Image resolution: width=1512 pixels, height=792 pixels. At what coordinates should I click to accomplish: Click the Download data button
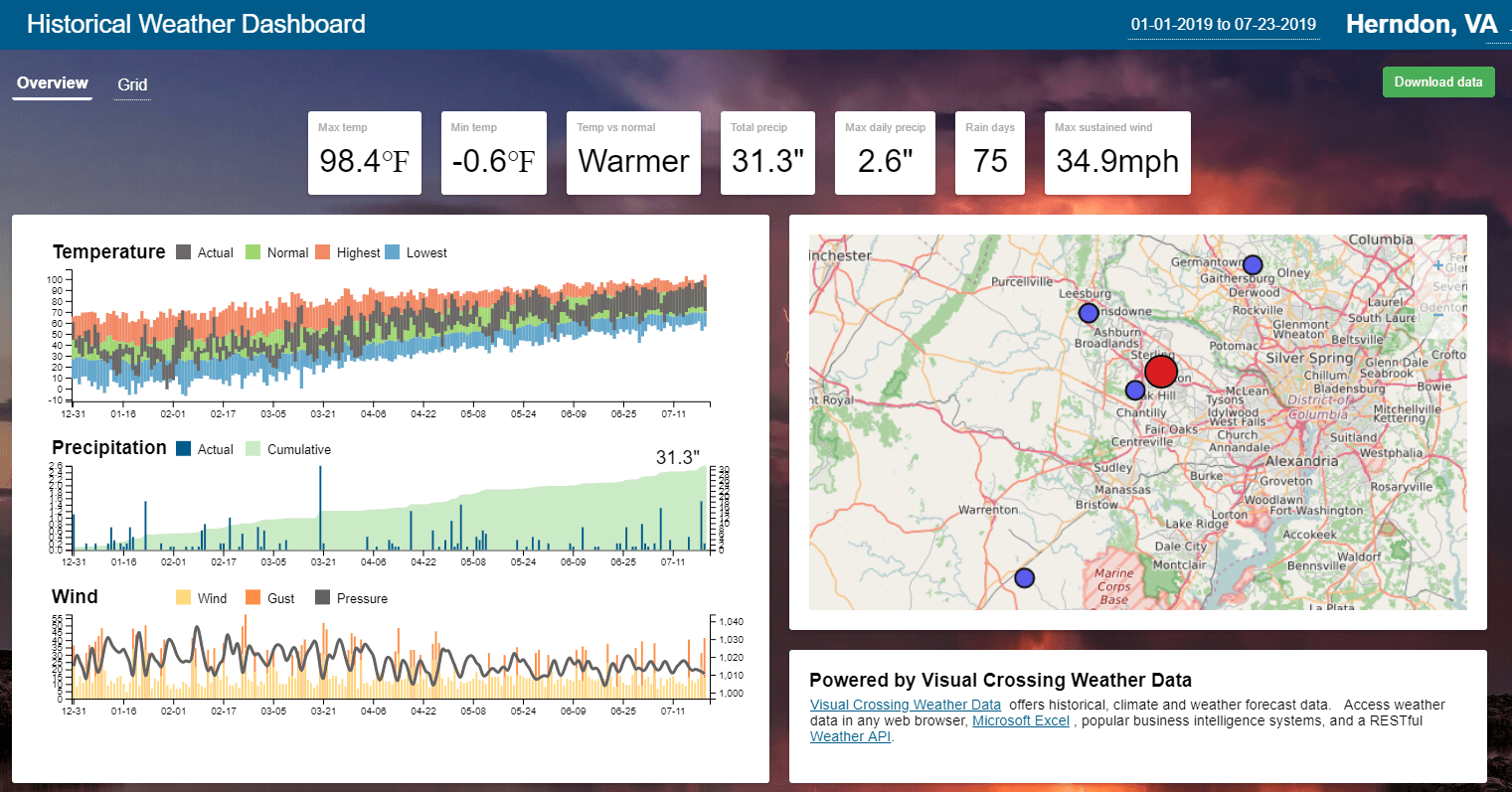click(1437, 81)
